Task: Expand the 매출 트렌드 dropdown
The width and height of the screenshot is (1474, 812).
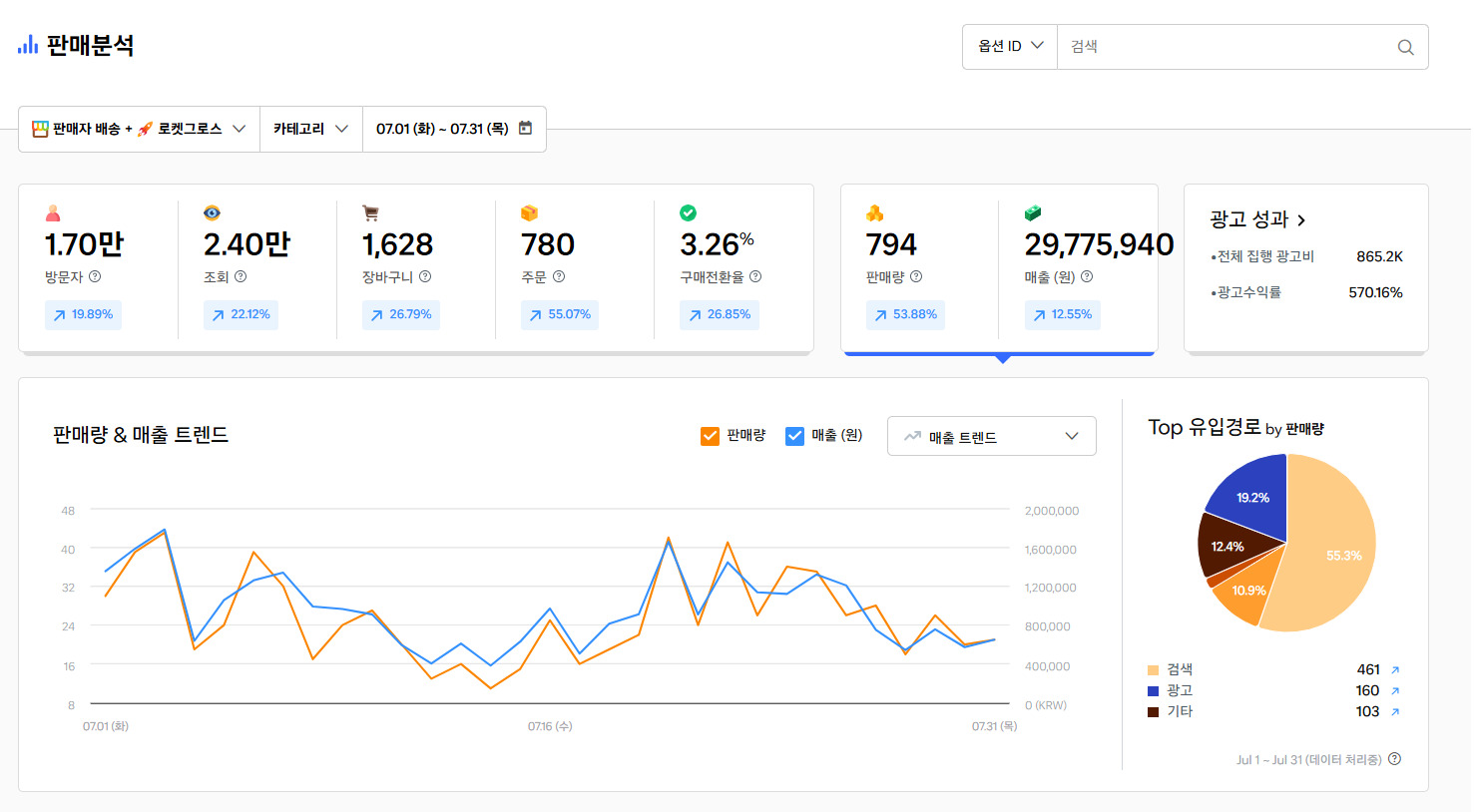Action: (991, 436)
